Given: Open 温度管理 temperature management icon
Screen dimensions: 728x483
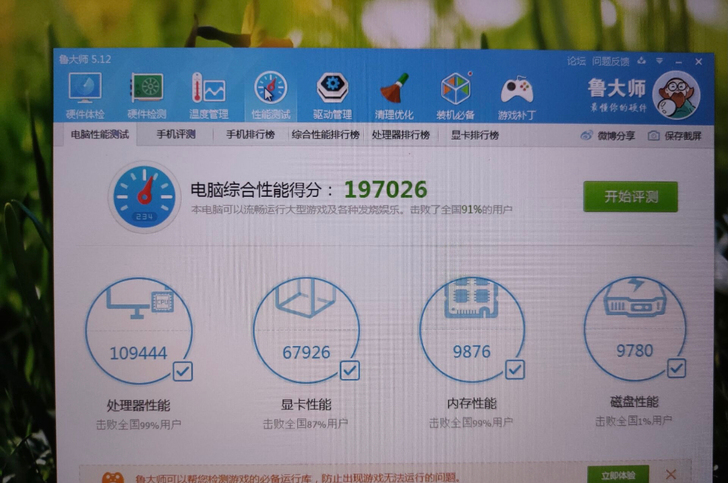Looking at the screenshot, I should click(208, 87).
